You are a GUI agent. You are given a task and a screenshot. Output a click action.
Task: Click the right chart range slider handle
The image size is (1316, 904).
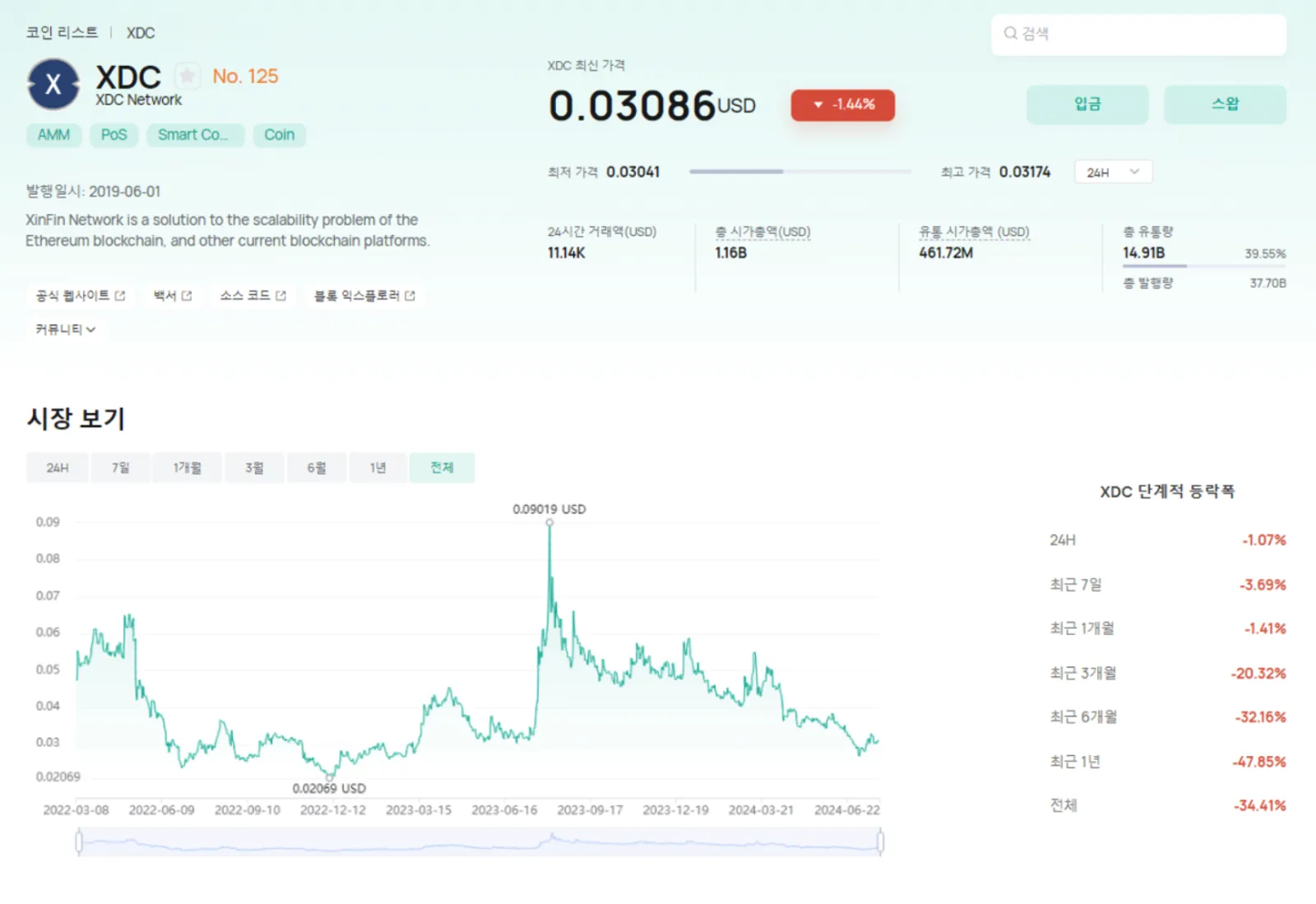tap(880, 841)
